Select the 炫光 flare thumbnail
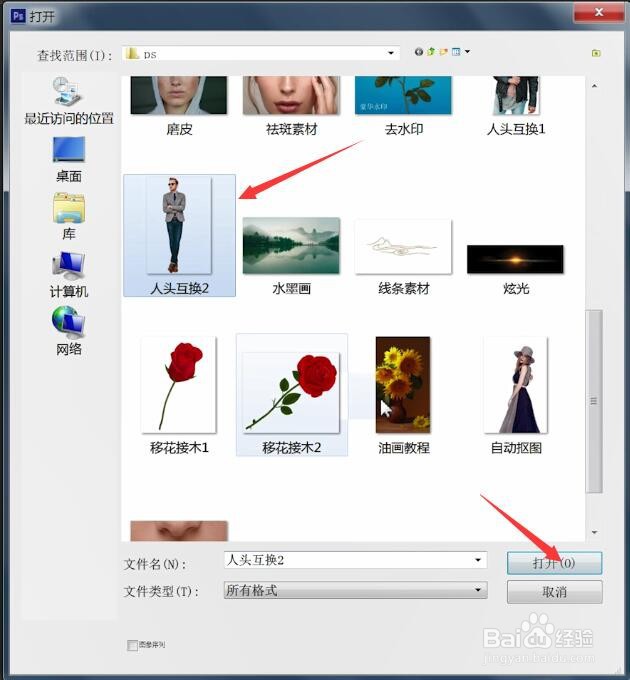 tap(515, 259)
